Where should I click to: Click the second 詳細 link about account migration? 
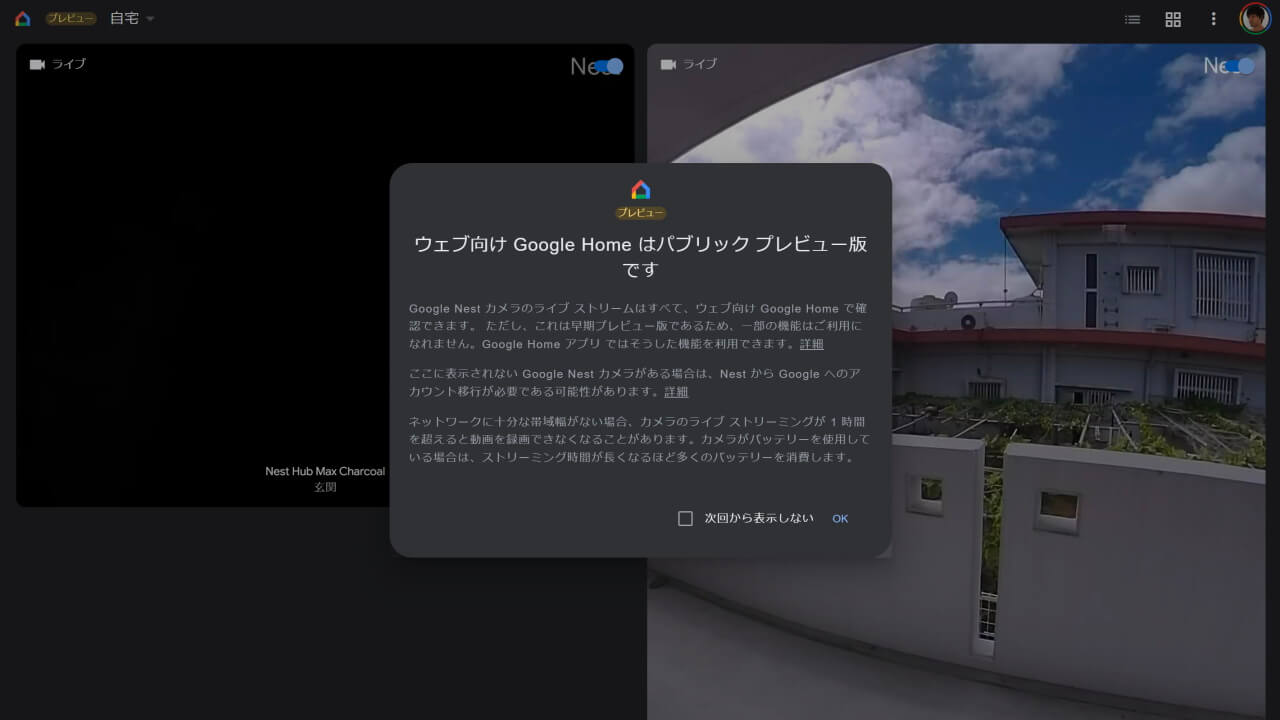point(675,392)
